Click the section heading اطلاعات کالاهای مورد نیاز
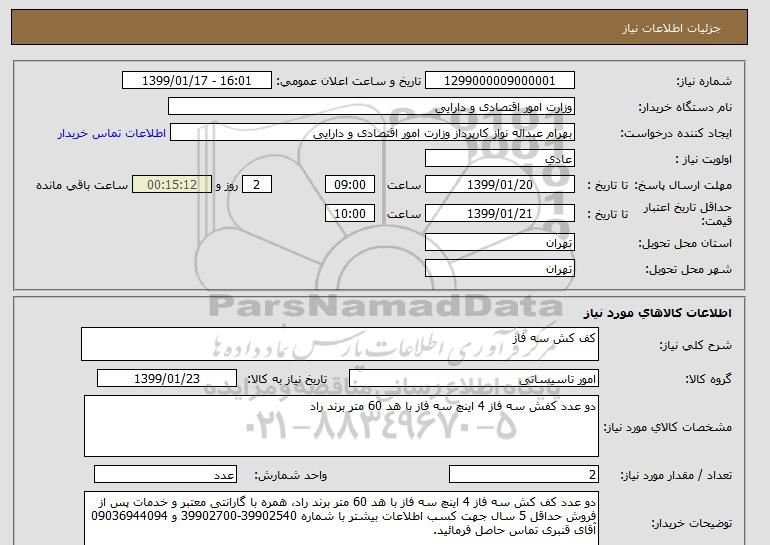 click(657, 313)
